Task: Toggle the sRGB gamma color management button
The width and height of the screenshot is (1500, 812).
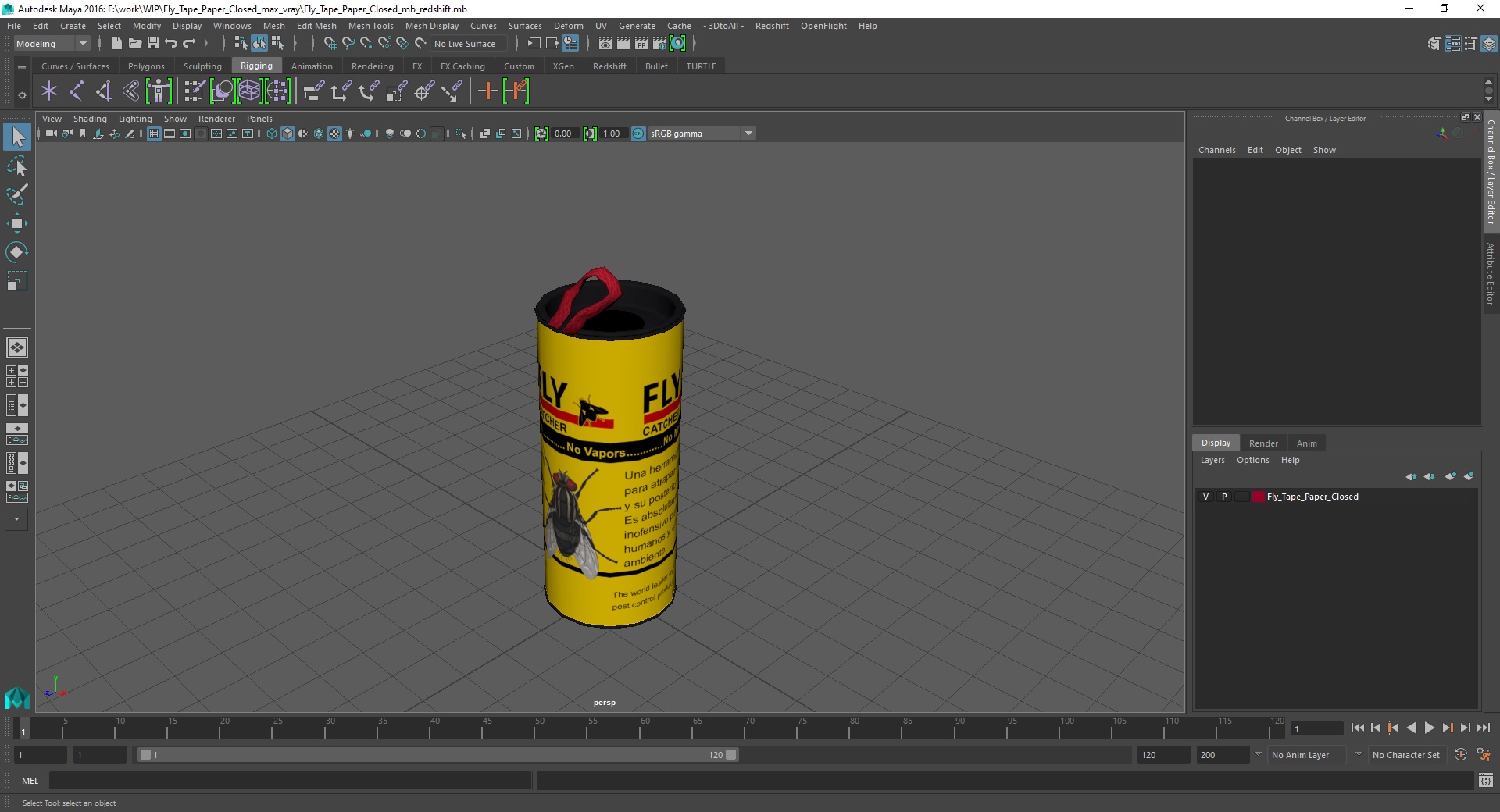Action: 638,134
